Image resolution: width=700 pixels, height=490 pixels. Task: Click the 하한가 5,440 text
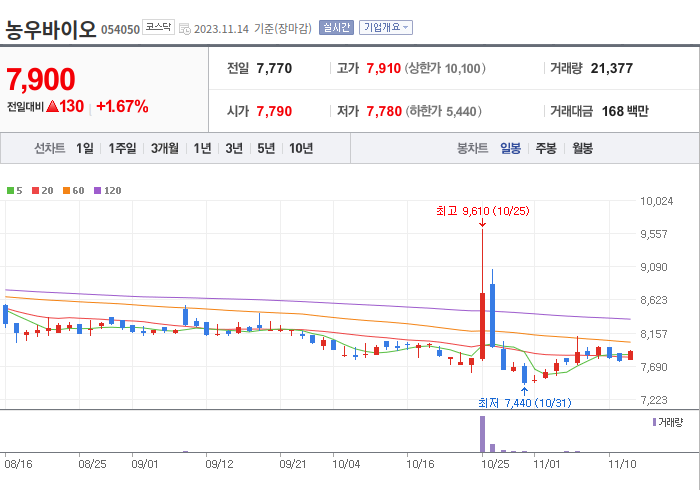tap(444, 111)
